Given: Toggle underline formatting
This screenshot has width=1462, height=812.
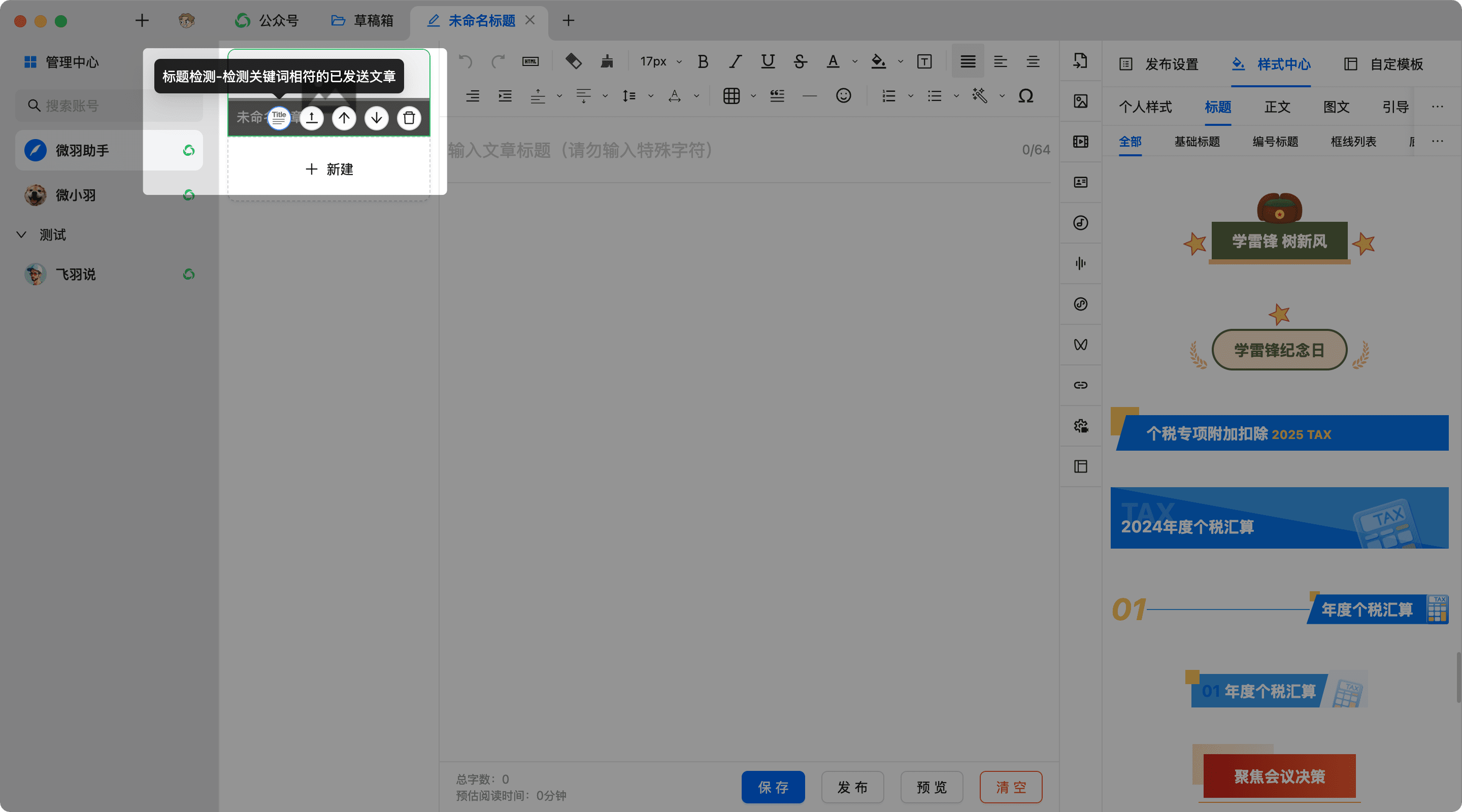Looking at the screenshot, I should 768,61.
